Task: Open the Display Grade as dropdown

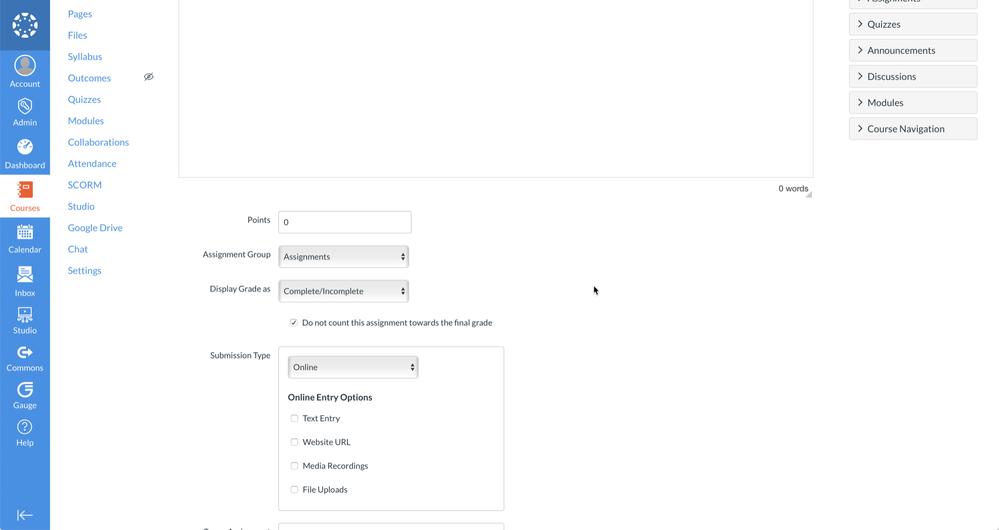Action: tap(343, 291)
